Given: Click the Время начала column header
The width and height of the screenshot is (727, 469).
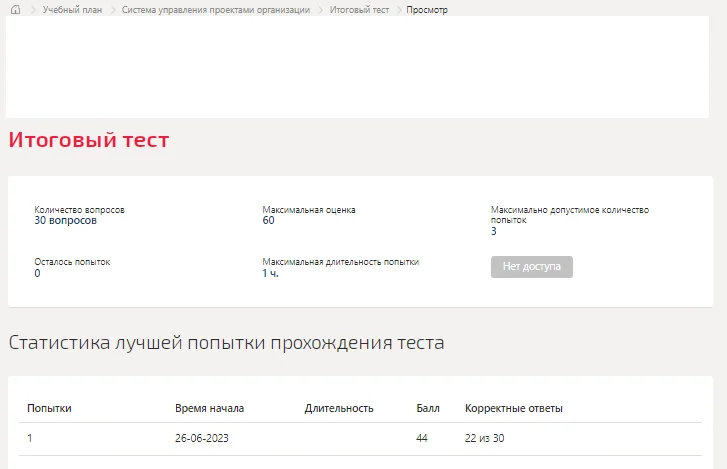Looking at the screenshot, I should 210,408.
